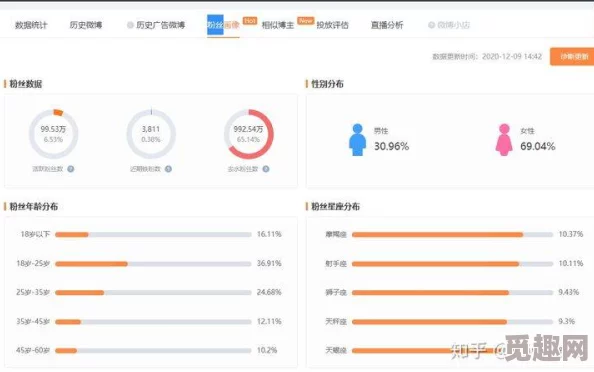Click the 18岁以下 age bar
Image resolution: width=594 pixels, height=372 pixels.
coord(153,234)
